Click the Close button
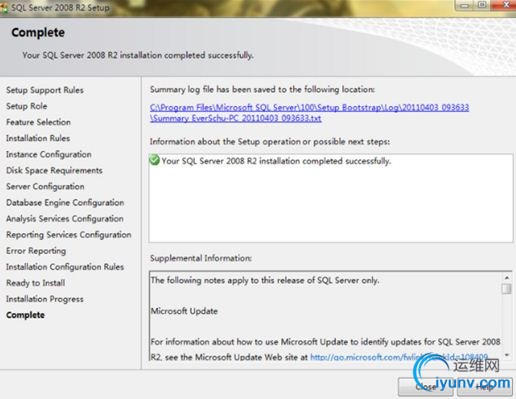Viewport: 516px width, 399px height. (x=425, y=387)
